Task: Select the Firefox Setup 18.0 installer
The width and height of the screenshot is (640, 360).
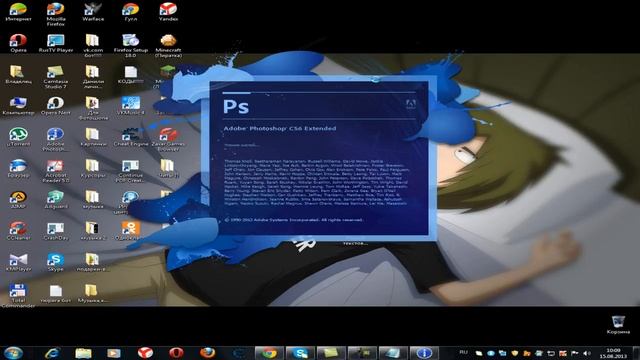Action: tap(131, 45)
